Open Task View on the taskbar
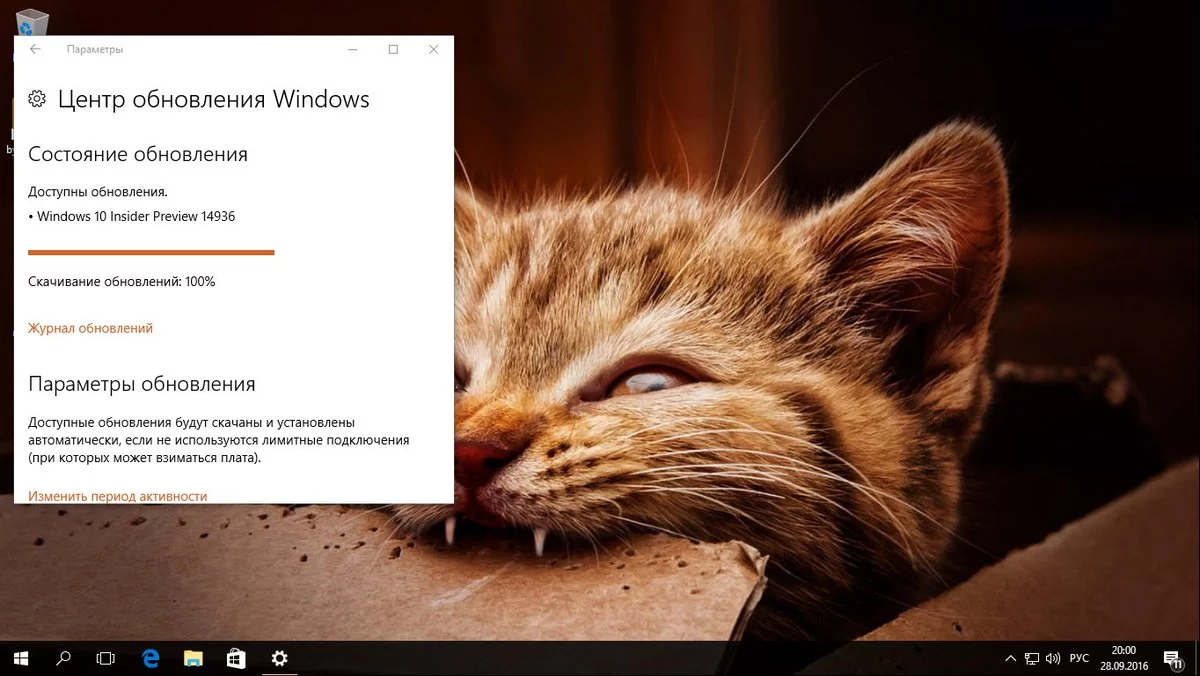1200x676 pixels. coord(105,658)
